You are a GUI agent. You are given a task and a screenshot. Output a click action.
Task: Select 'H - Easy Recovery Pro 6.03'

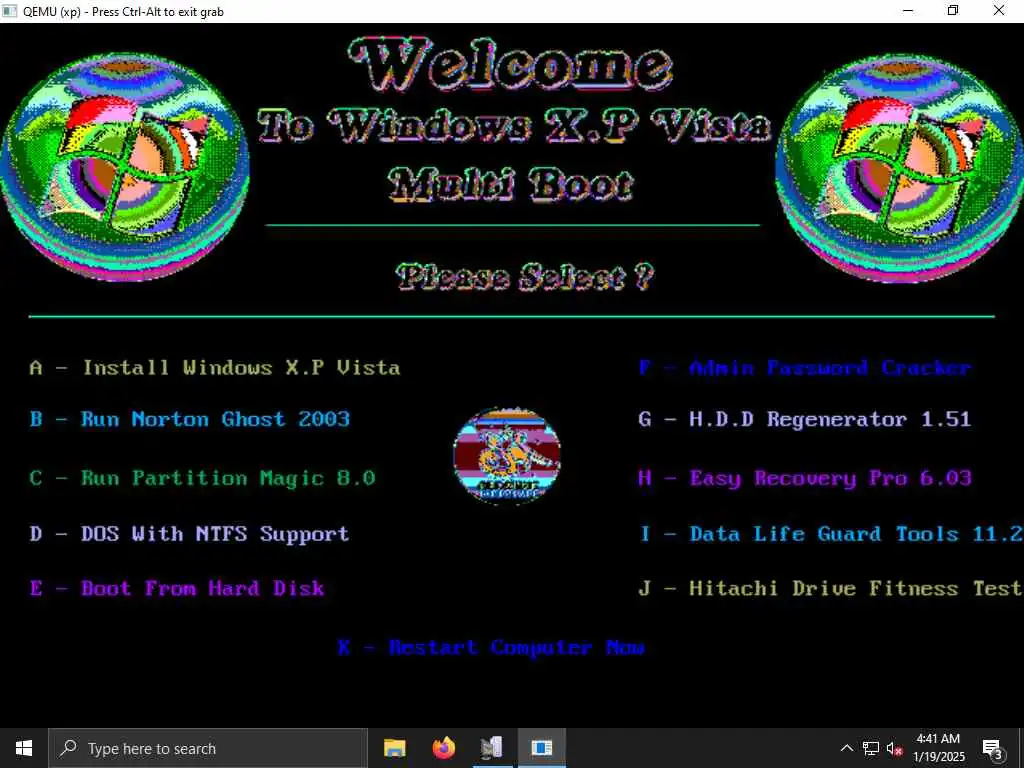[x=805, y=478]
